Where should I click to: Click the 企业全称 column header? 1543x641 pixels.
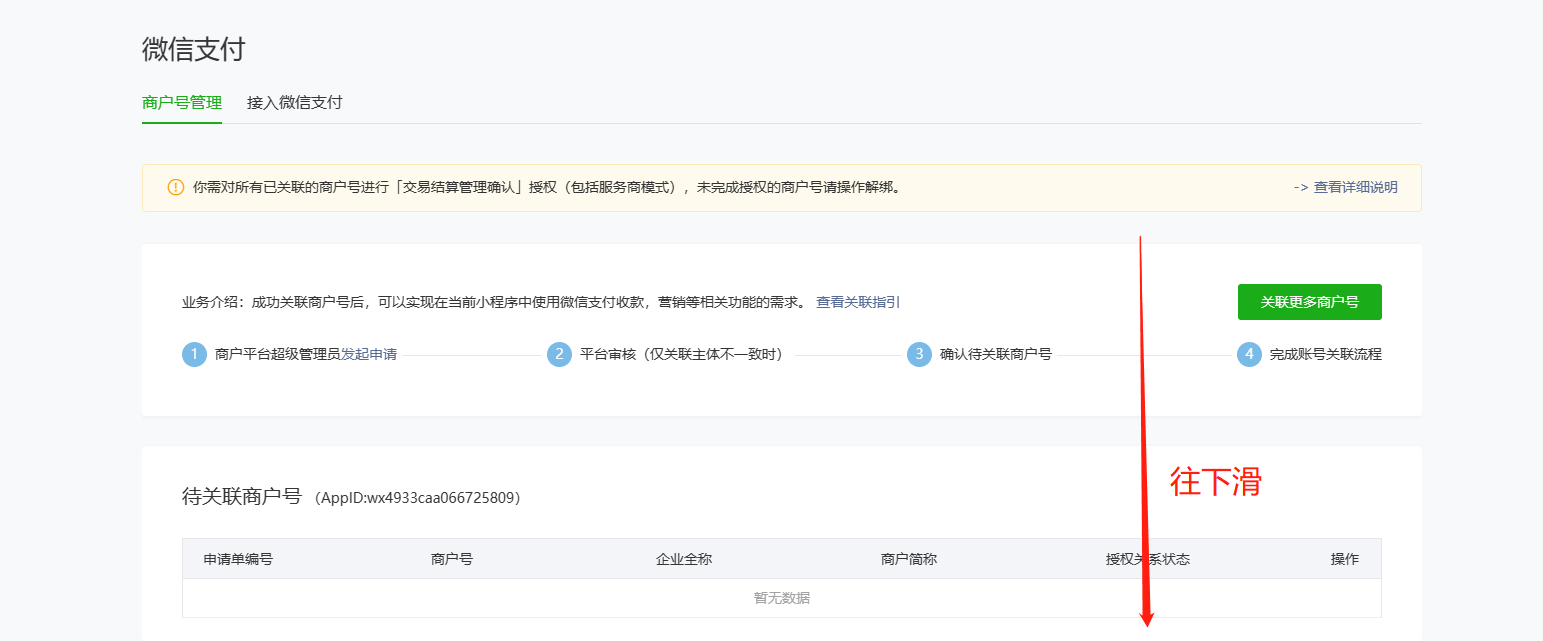pyautogui.click(x=684, y=559)
